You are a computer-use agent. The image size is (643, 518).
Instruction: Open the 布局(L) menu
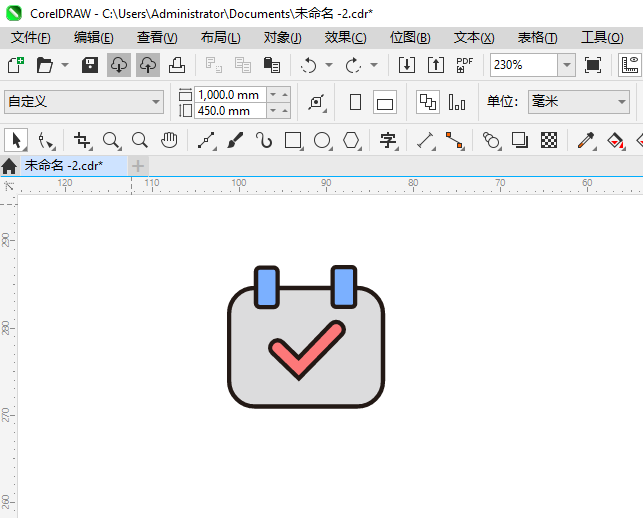pyautogui.click(x=221, y=38)
